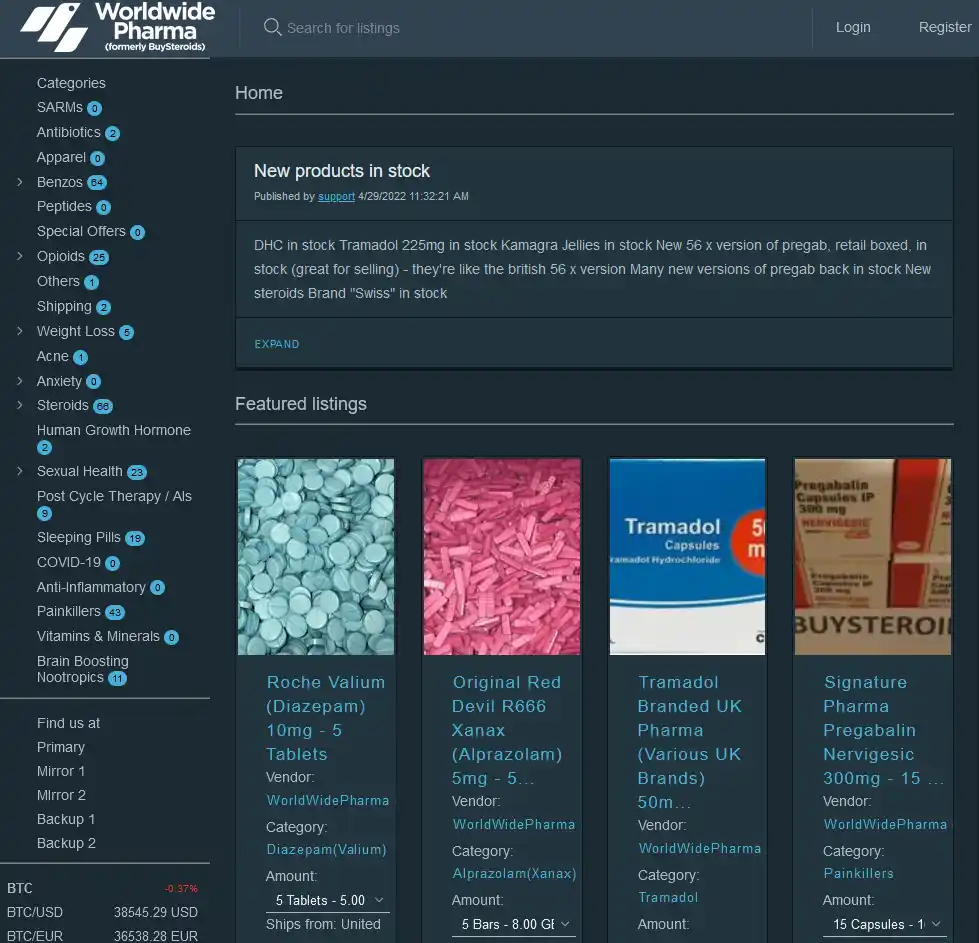The image size is (979, 943).
Task: Open the 5 Bars amount dropdown
Action: click(x=512, y=923)
